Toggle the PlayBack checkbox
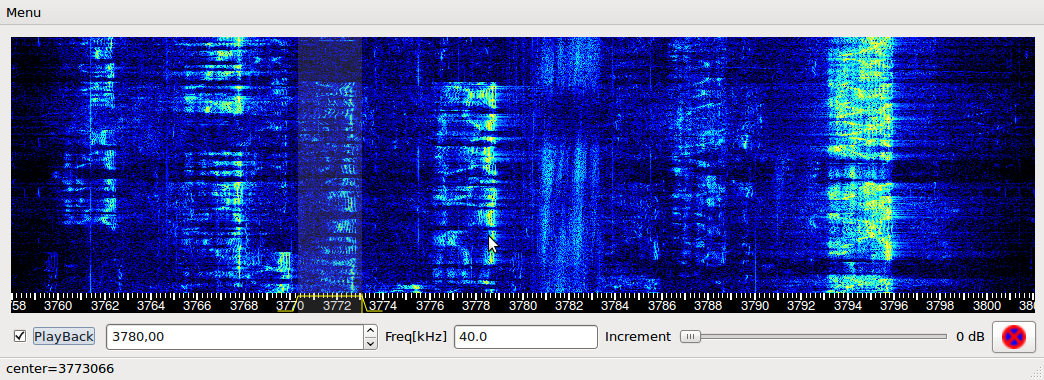Viewport: 1044px width, 380px height. click(x=20, y=336)
